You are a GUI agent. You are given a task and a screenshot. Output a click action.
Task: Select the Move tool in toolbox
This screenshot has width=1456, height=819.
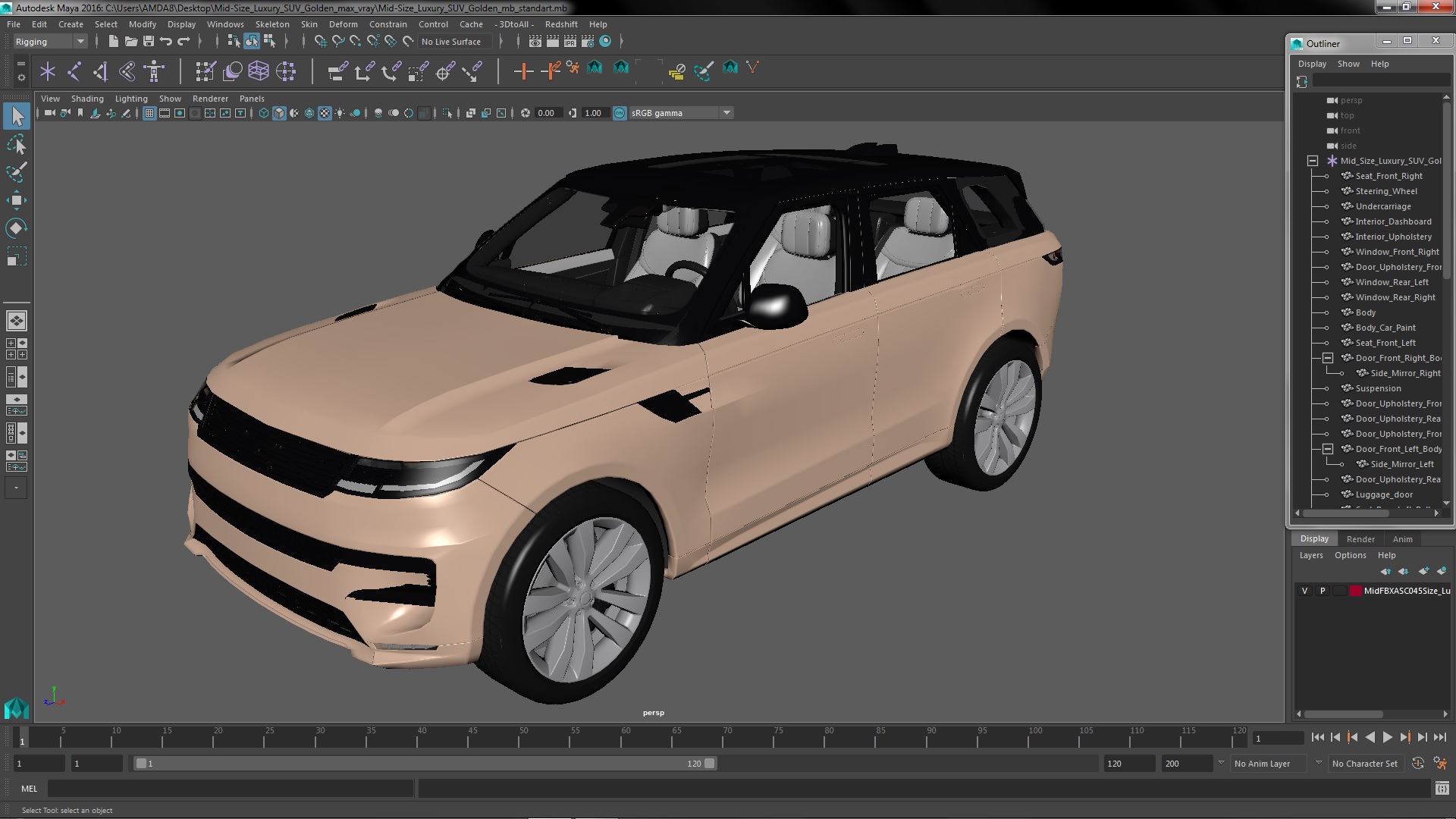coord(16,200)
